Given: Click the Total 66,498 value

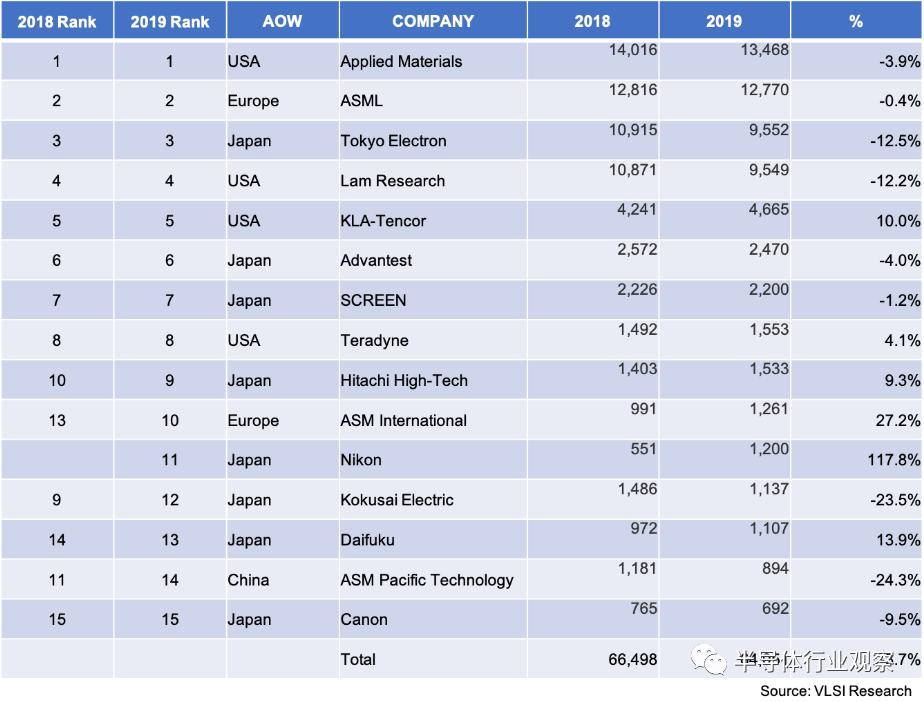Looking at the screenshot, I should (632, 659).
